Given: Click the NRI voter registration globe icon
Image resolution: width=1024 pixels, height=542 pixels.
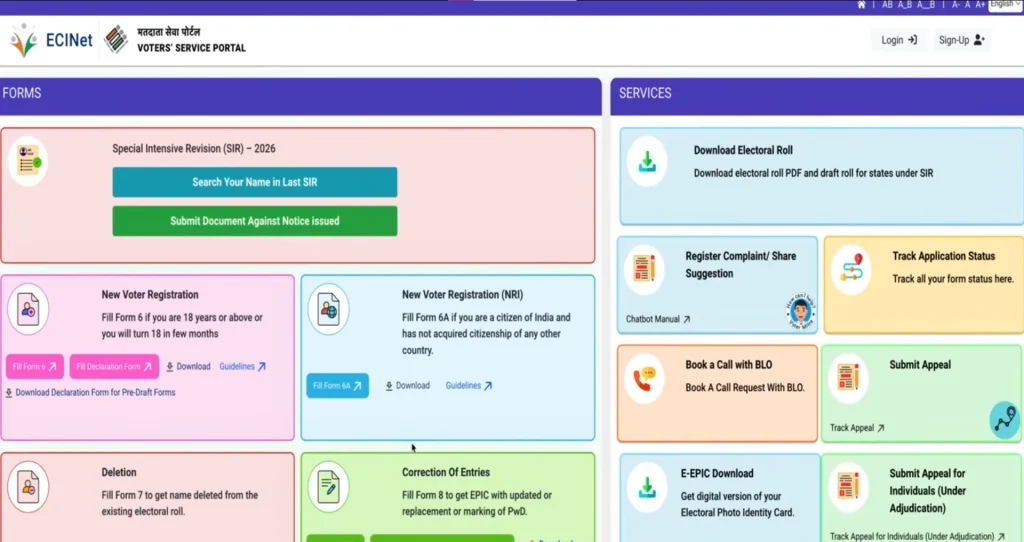Looking at the screenshot, I should pos(329,309).
